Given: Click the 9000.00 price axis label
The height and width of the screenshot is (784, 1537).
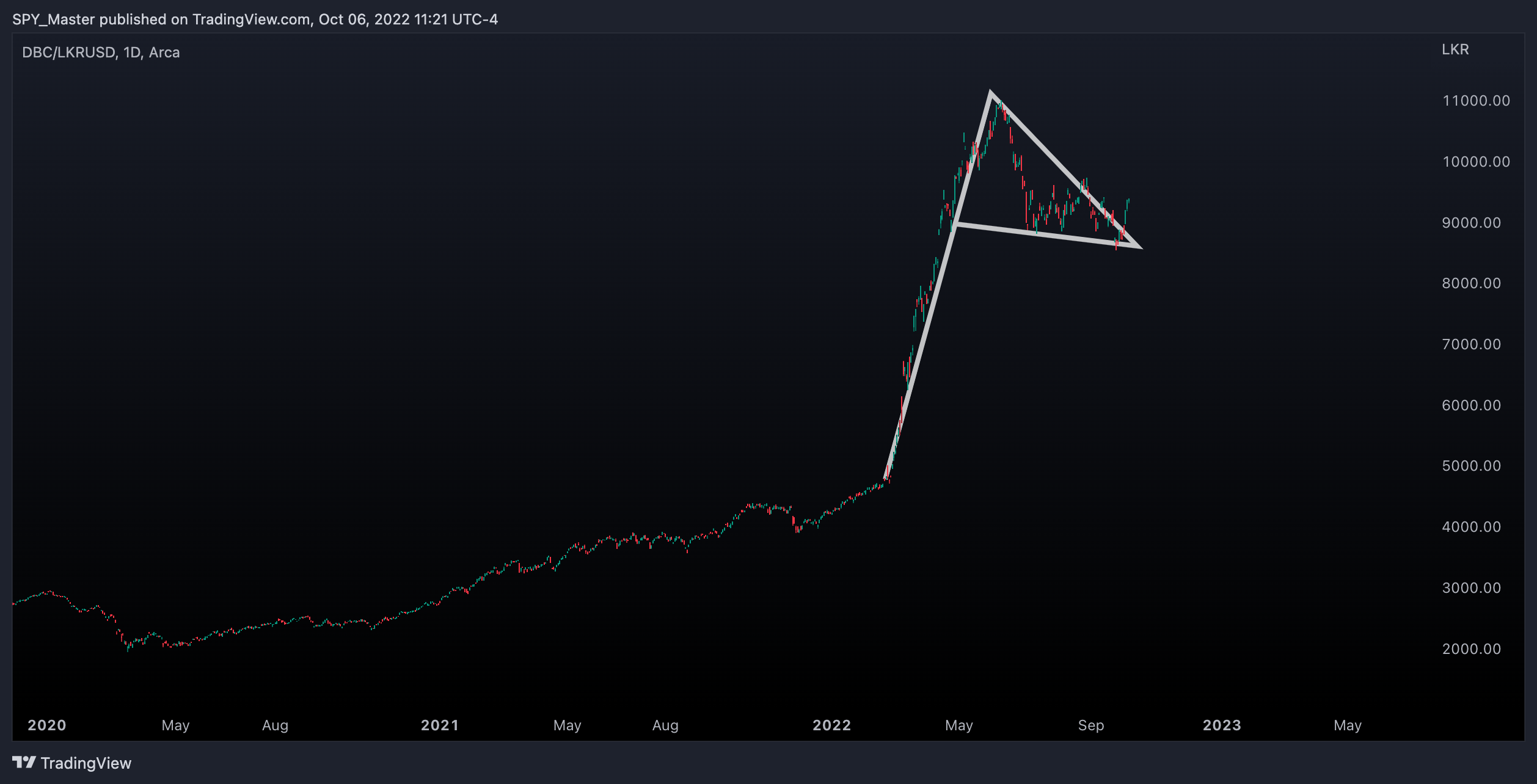Looking at the screenshot, I should pos(1471,223).
